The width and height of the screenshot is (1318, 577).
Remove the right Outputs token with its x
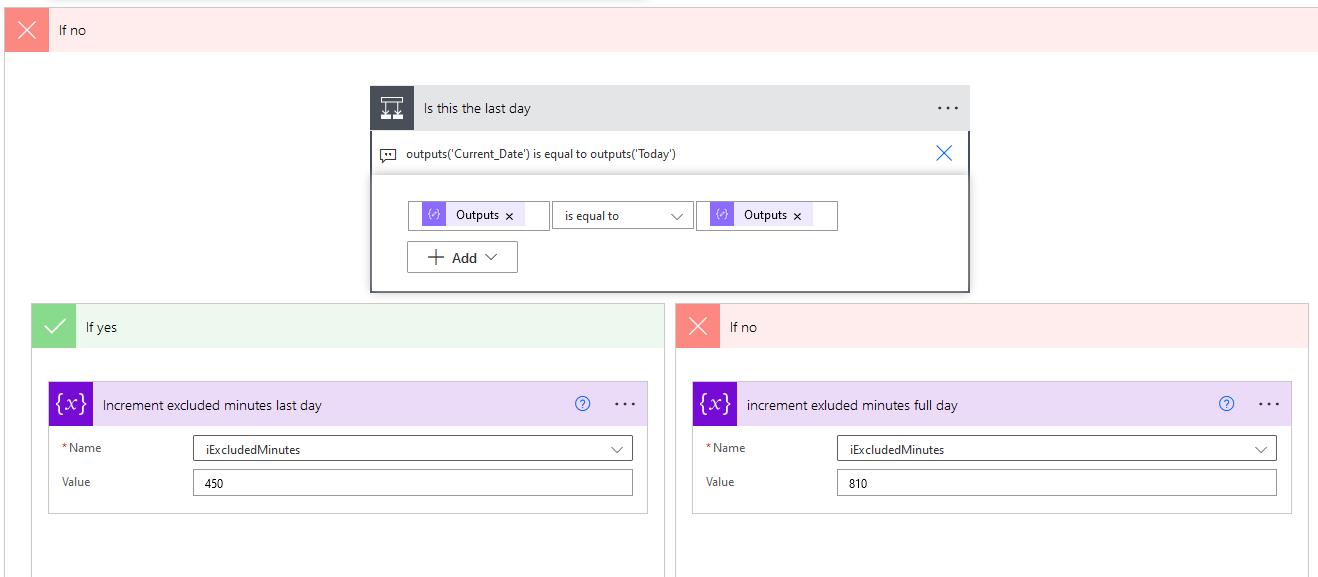click(x=797, y=214)
